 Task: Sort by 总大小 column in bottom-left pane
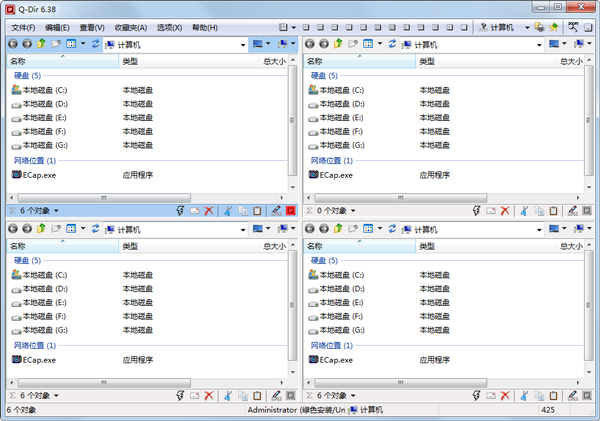click(x=274, y=246)
